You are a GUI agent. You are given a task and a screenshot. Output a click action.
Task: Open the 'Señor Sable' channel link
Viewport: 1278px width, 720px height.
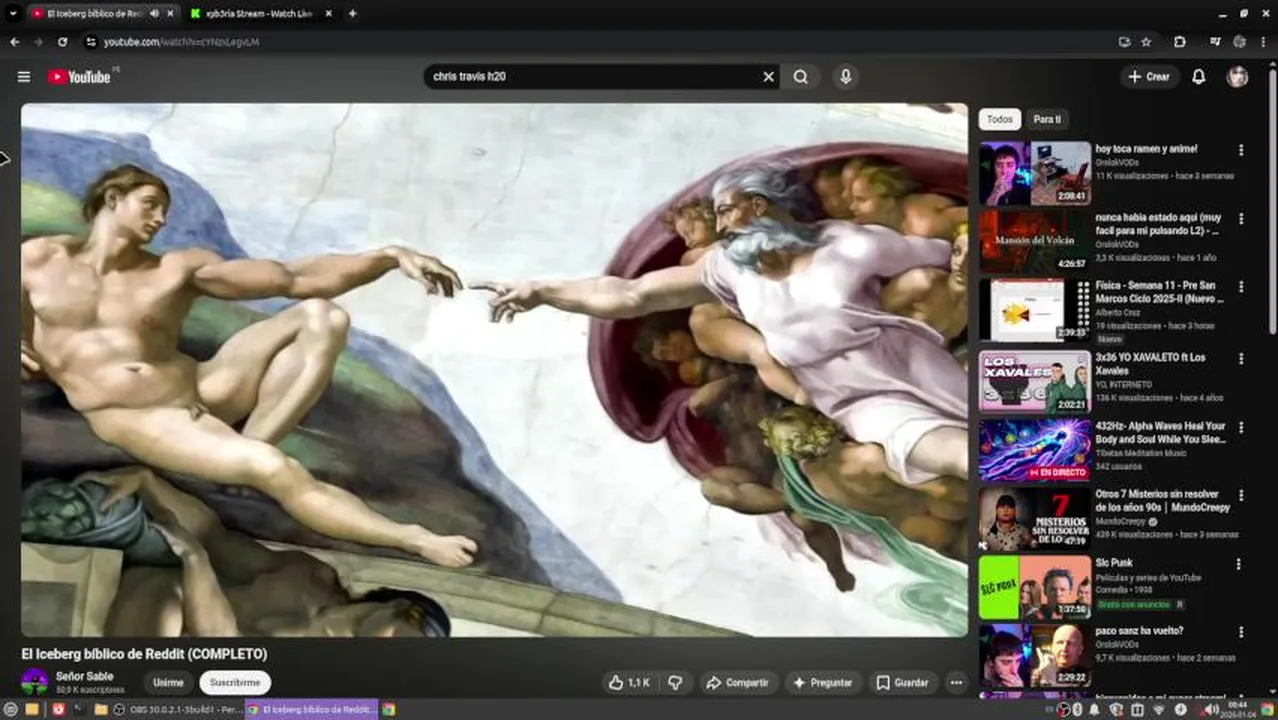pyautogui.click(x=85, y=676)
